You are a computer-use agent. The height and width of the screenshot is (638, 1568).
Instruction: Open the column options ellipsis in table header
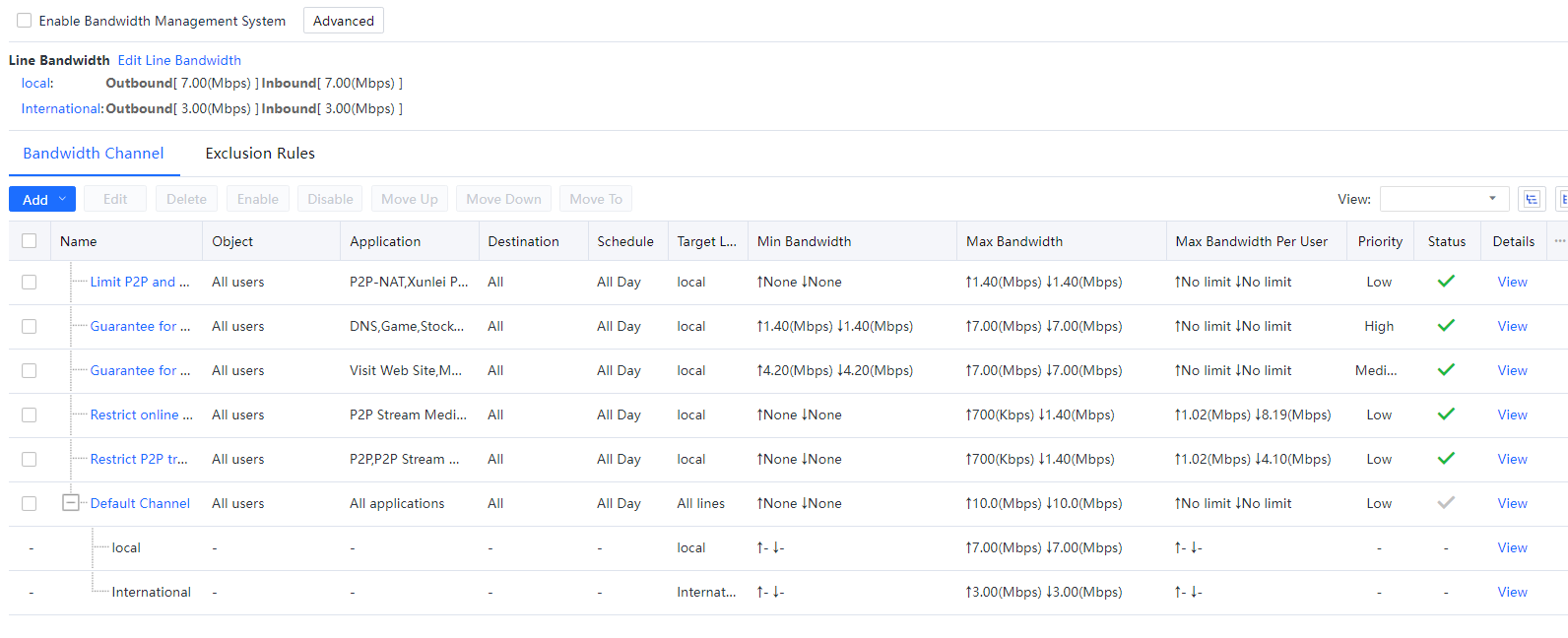point(1559,241)
